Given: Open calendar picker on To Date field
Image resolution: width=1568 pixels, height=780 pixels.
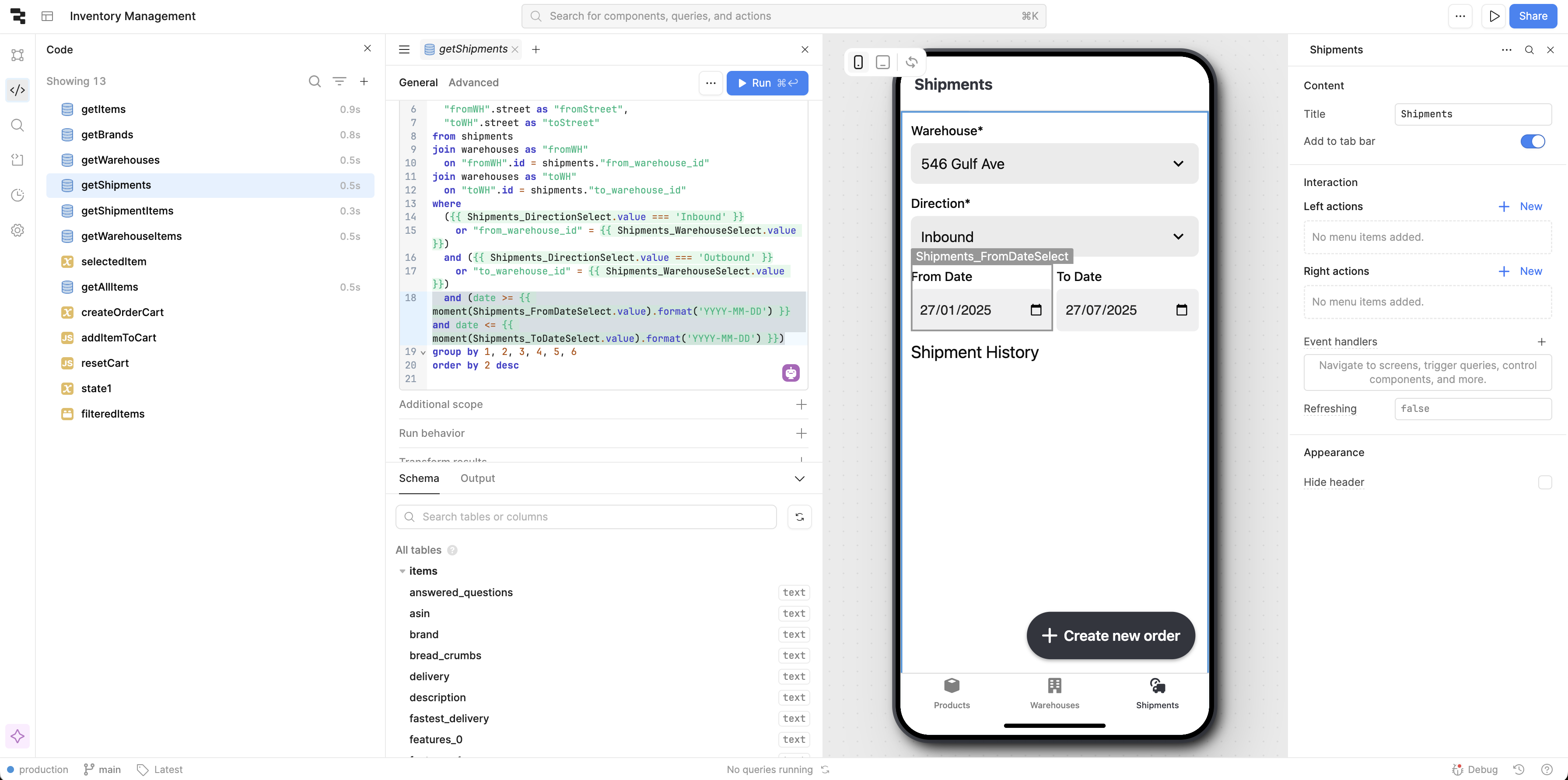Looking at the screenshot, I should point(1182,310).
